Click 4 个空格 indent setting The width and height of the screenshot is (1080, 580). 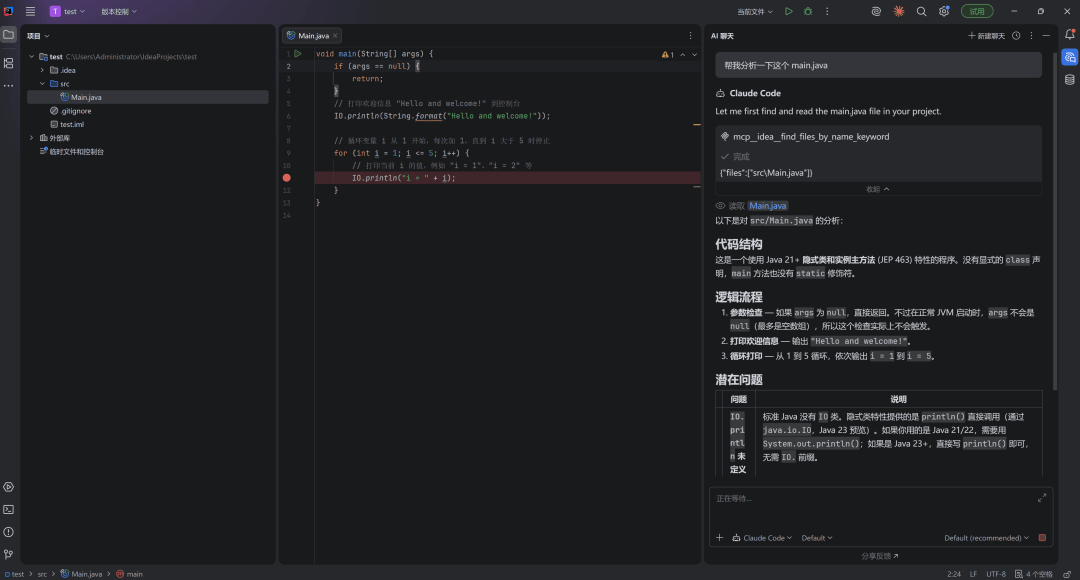coord(1033,574)
